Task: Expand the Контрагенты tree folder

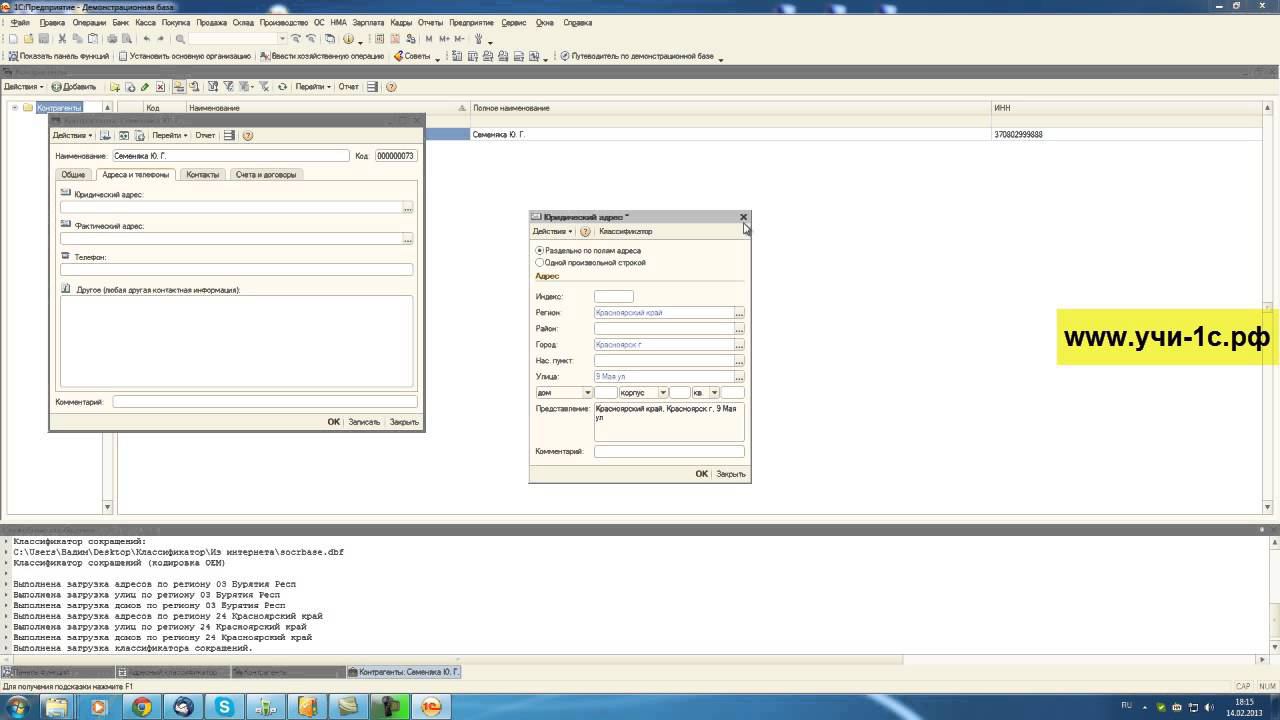Action: 15,108
